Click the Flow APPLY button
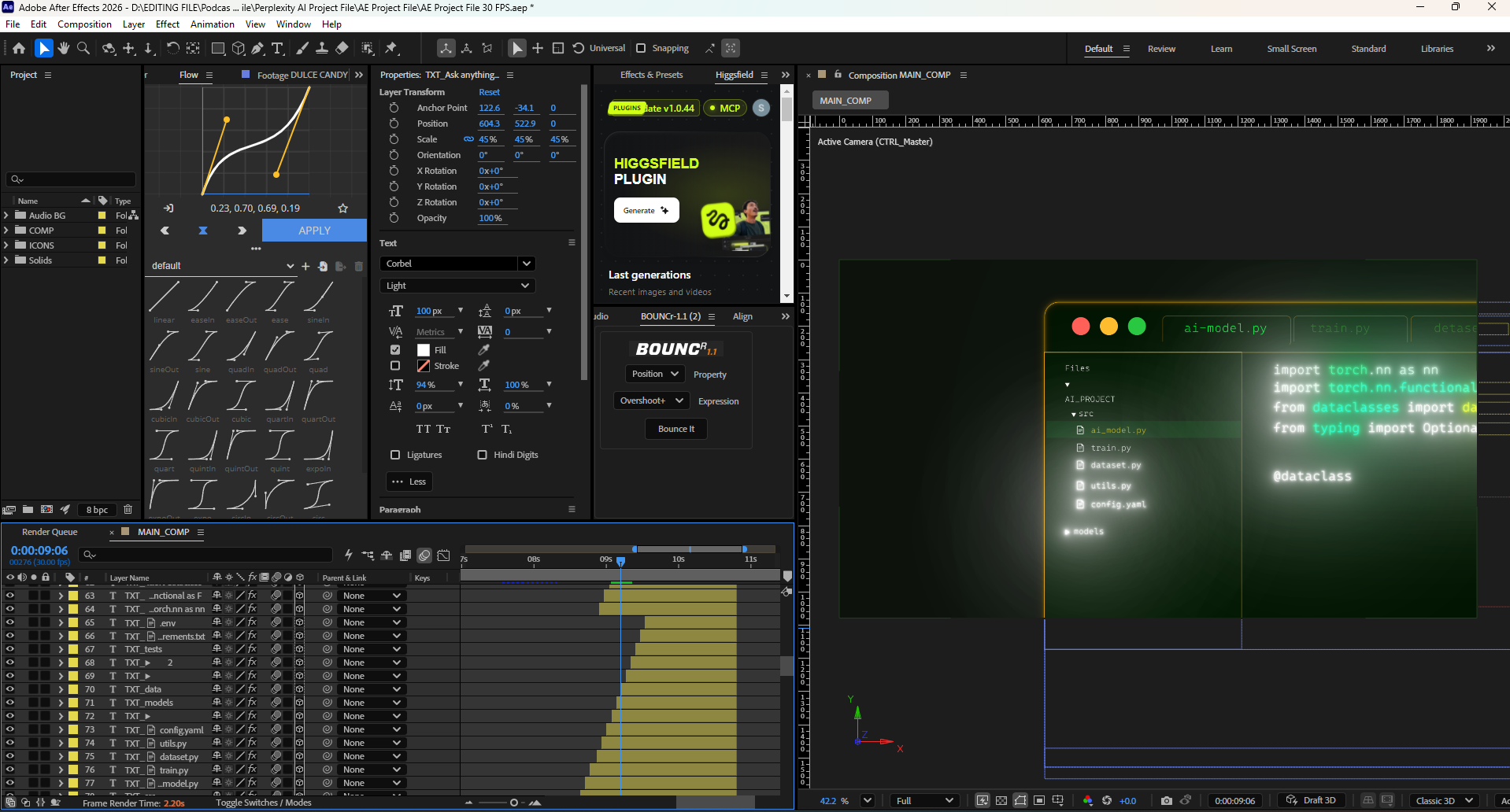This screenshot has width=1510, height=812. point(314,231)
